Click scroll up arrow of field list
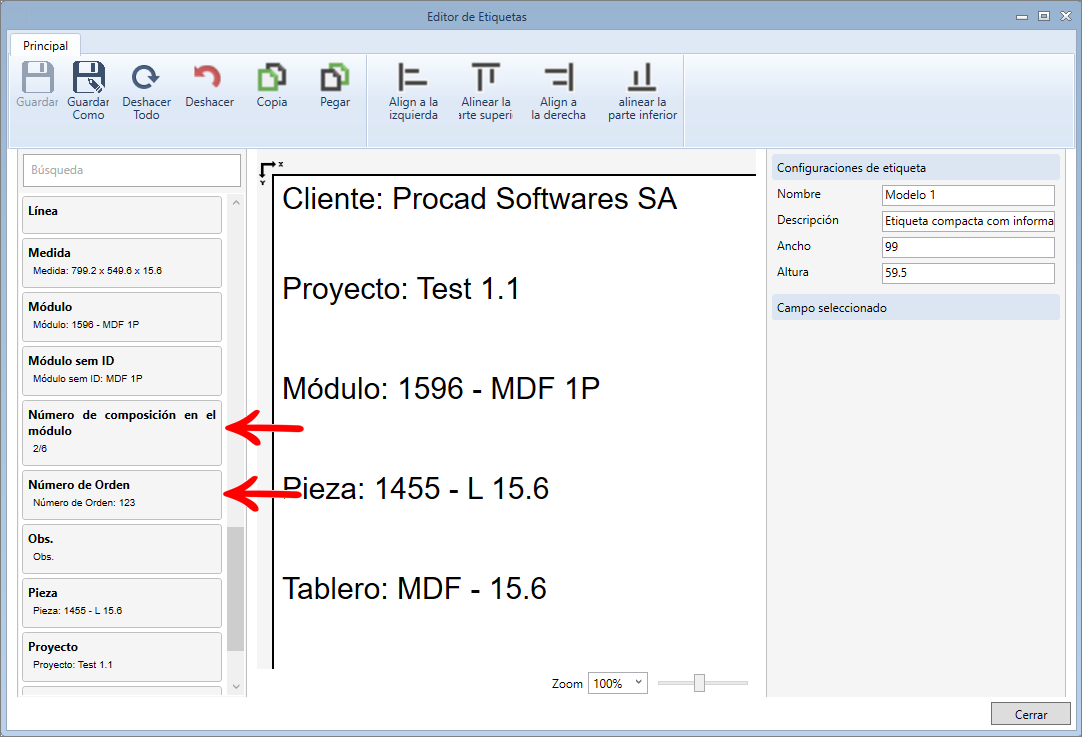The image size is (1082, 737). coord(236,203)
